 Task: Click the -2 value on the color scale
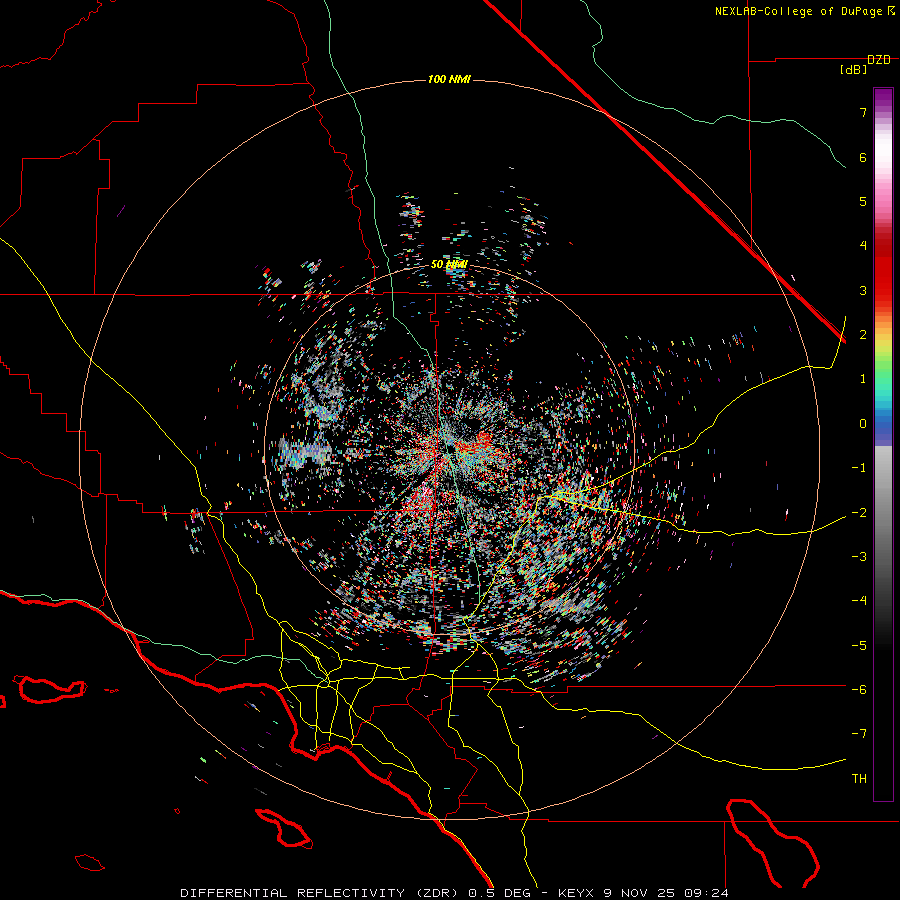pyautogui.click(x=859, y=512)
